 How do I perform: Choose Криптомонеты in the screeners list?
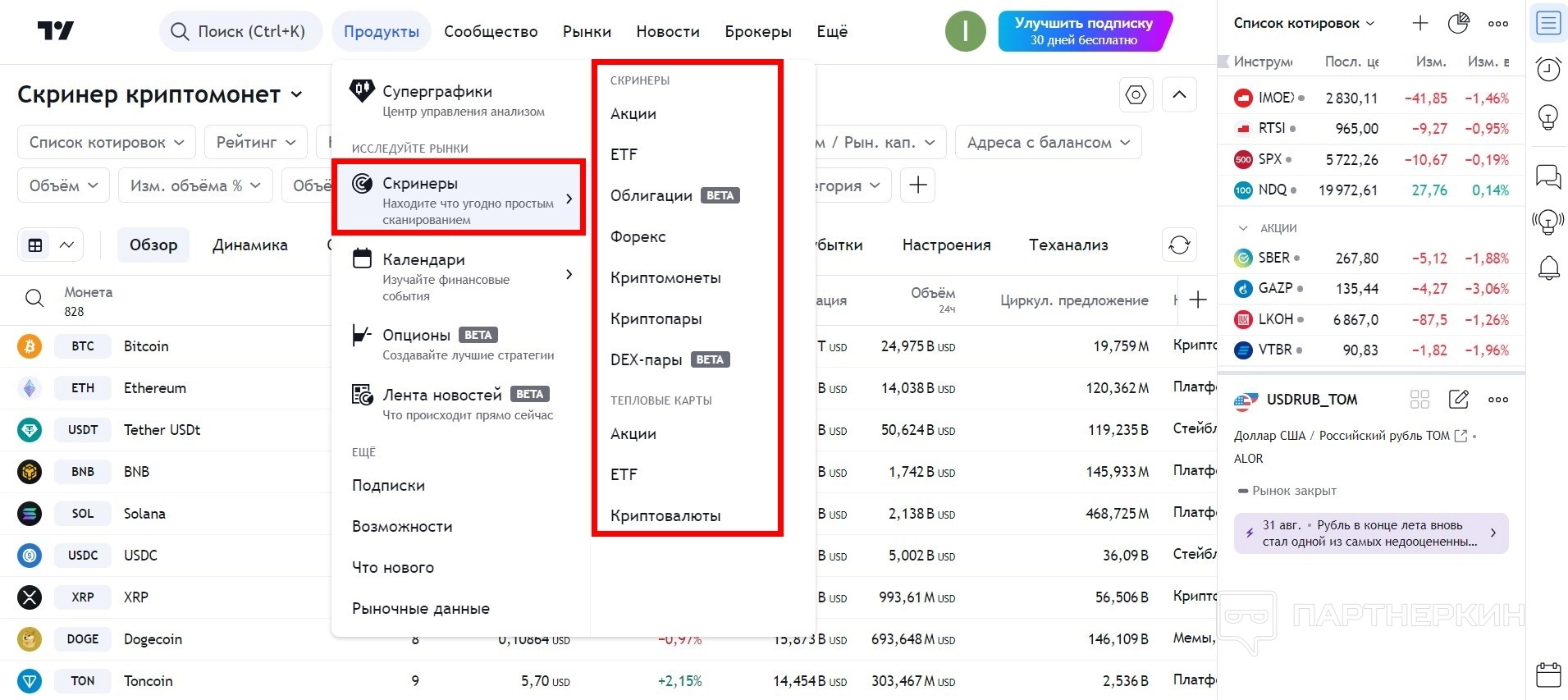[x=665, y=278]
